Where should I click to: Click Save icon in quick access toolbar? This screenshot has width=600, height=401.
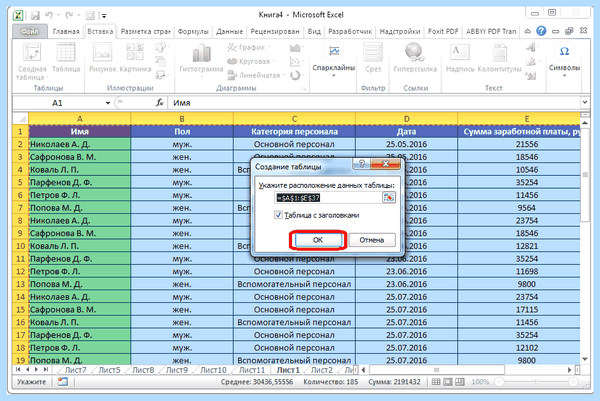click(x=35, y=15)
